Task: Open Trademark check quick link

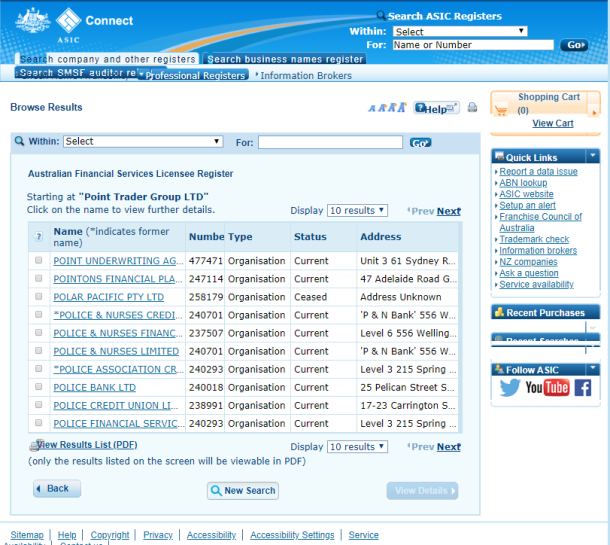Action: 534,239
